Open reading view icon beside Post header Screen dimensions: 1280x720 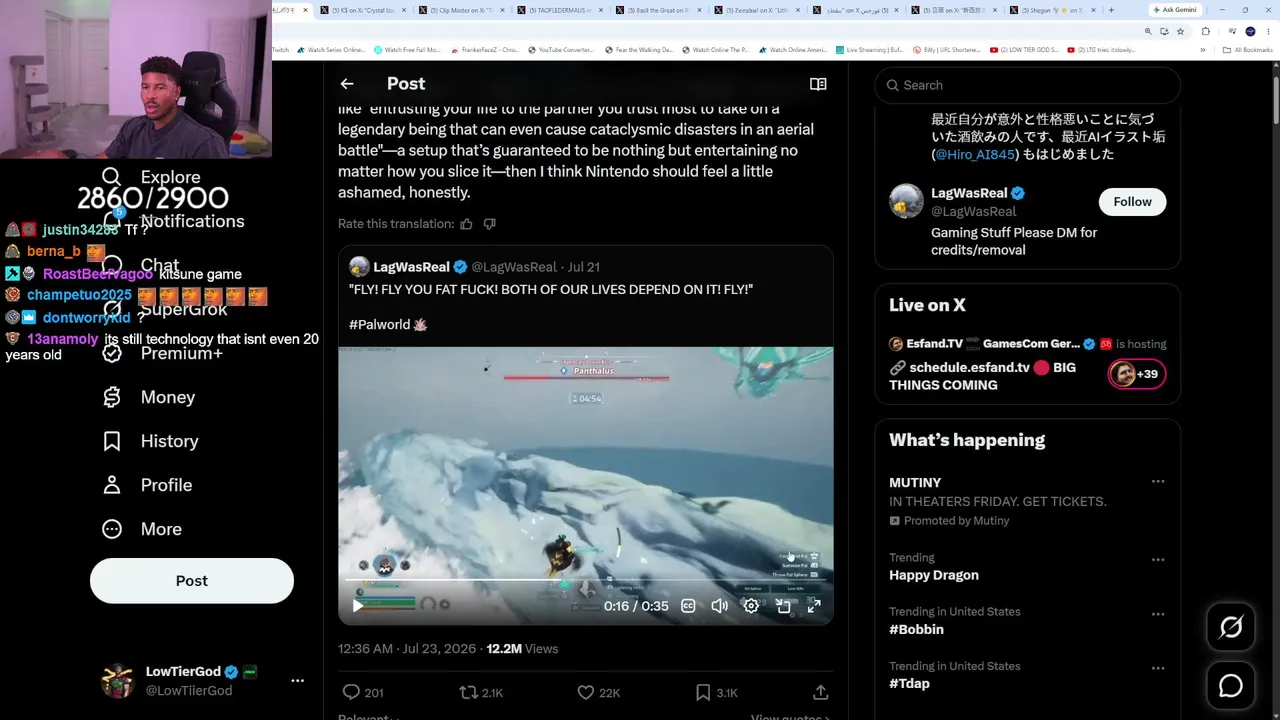[818, 84]
